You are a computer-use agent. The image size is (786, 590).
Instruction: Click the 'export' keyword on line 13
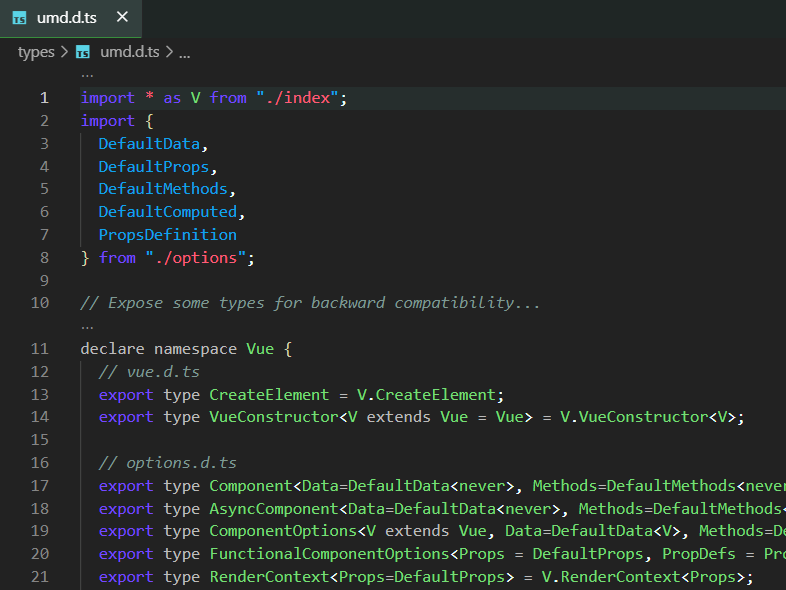[x=126, y=395]
